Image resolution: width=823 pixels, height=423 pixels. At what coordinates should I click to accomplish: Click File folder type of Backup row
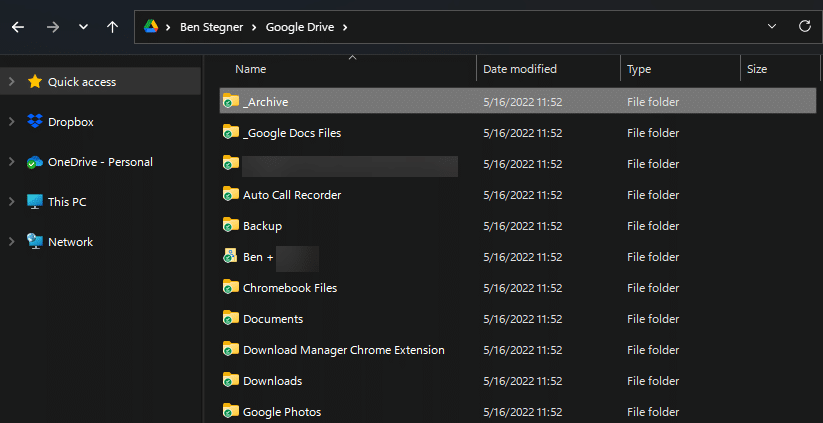[x=653, y=226]
